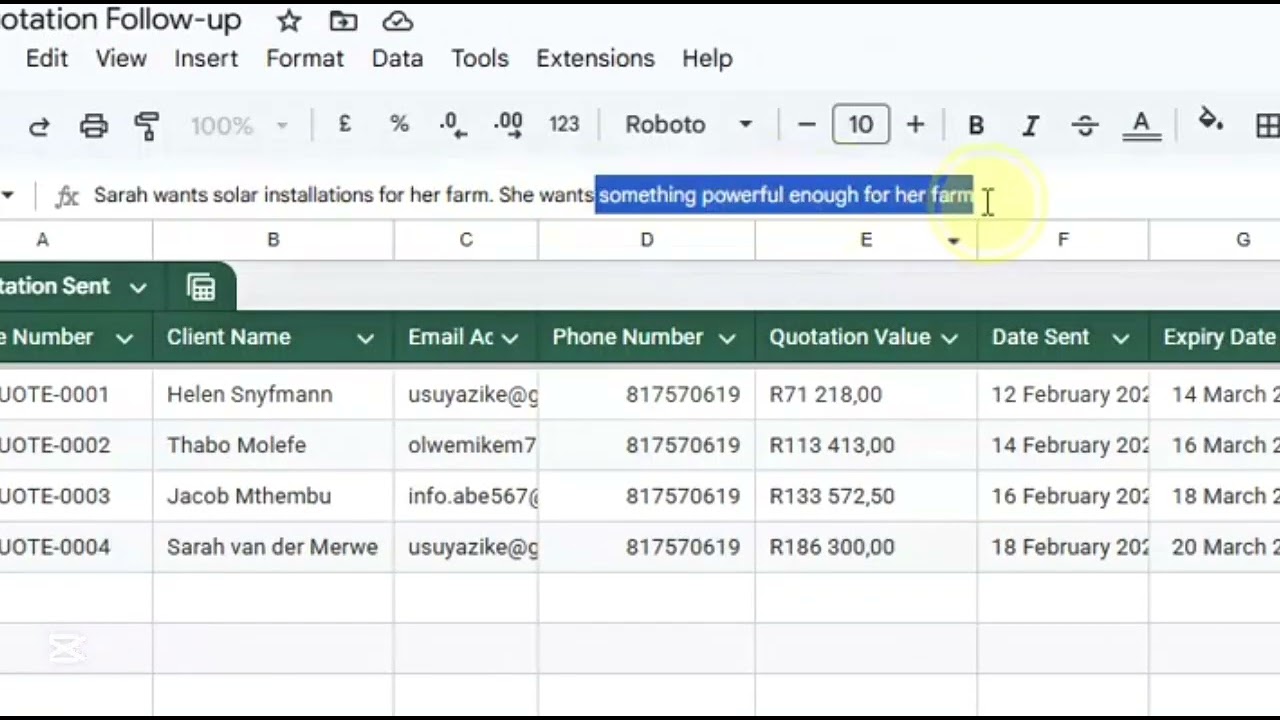Toggle bold formatting

click(x=976, y=125)
